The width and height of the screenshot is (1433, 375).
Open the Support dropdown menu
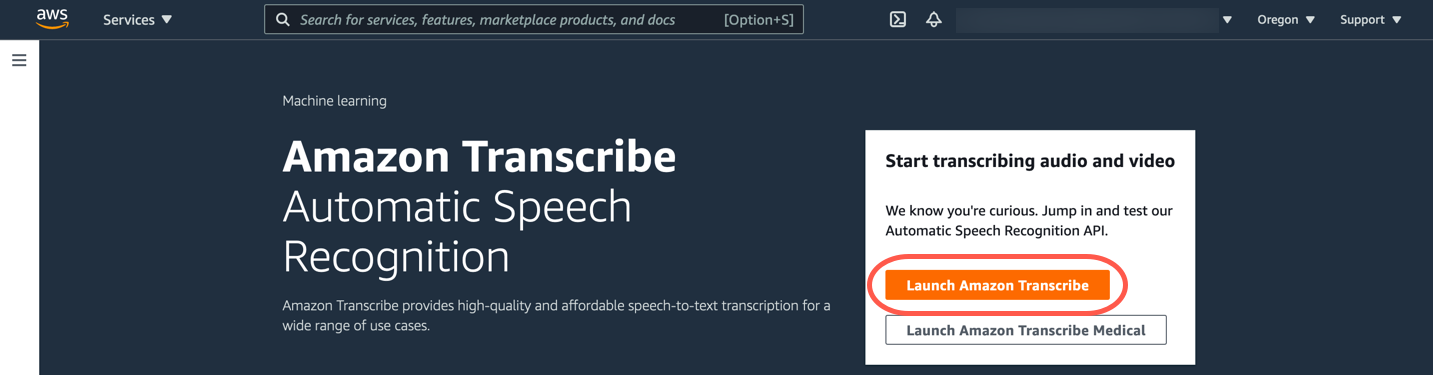pos(1371,19)
